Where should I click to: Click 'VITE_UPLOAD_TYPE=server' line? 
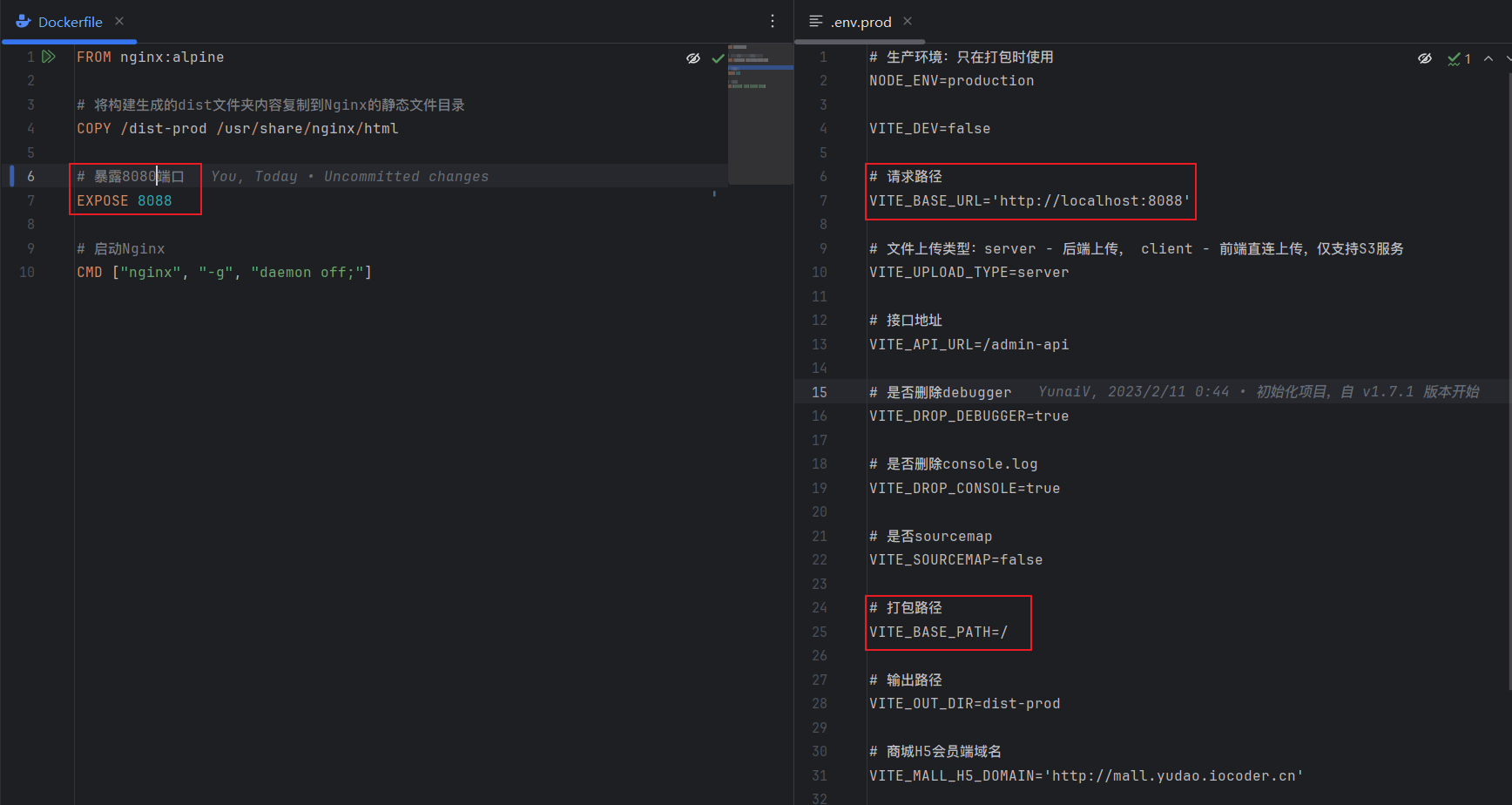(969, 272)
